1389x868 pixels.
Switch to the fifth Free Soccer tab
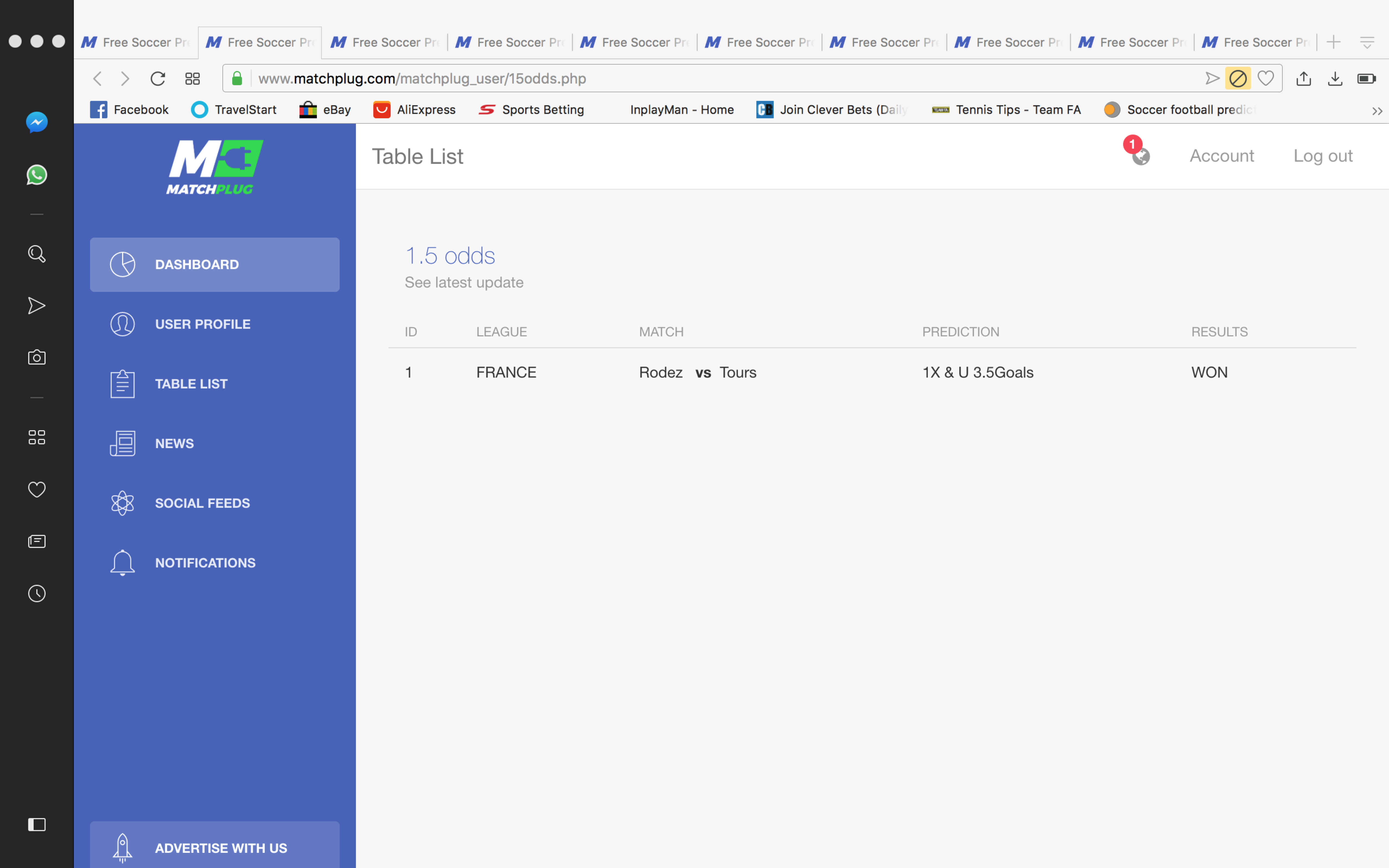(635, 43)
